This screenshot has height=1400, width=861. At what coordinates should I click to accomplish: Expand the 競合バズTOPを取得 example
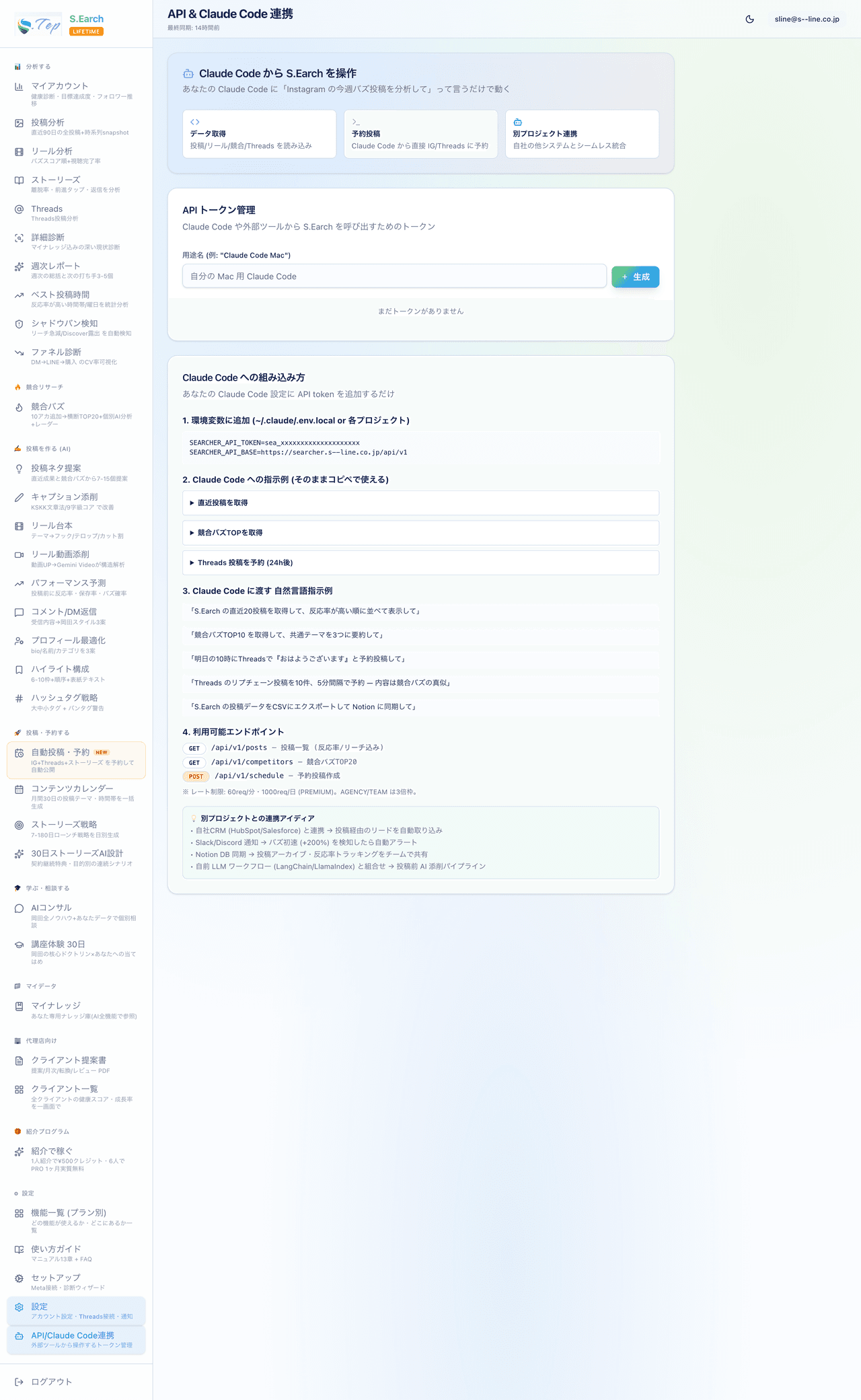pos(420,533)
